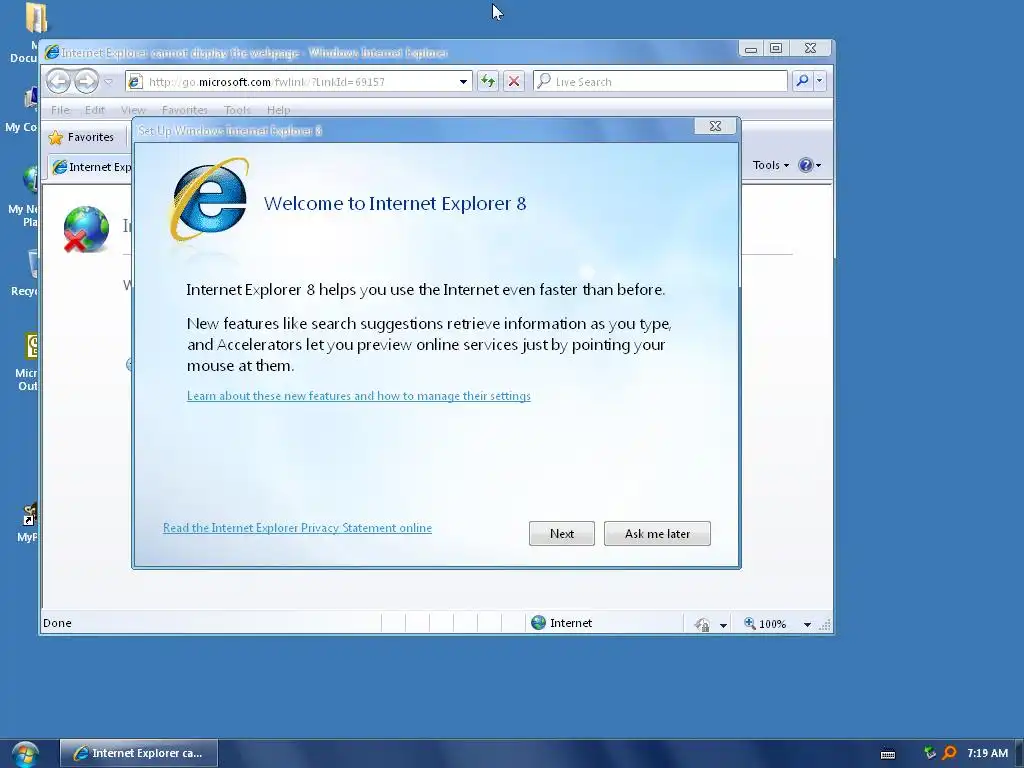Open the Tools menu in the menu bar
This screenshot has height=768, width=1024.
point(237,110)
